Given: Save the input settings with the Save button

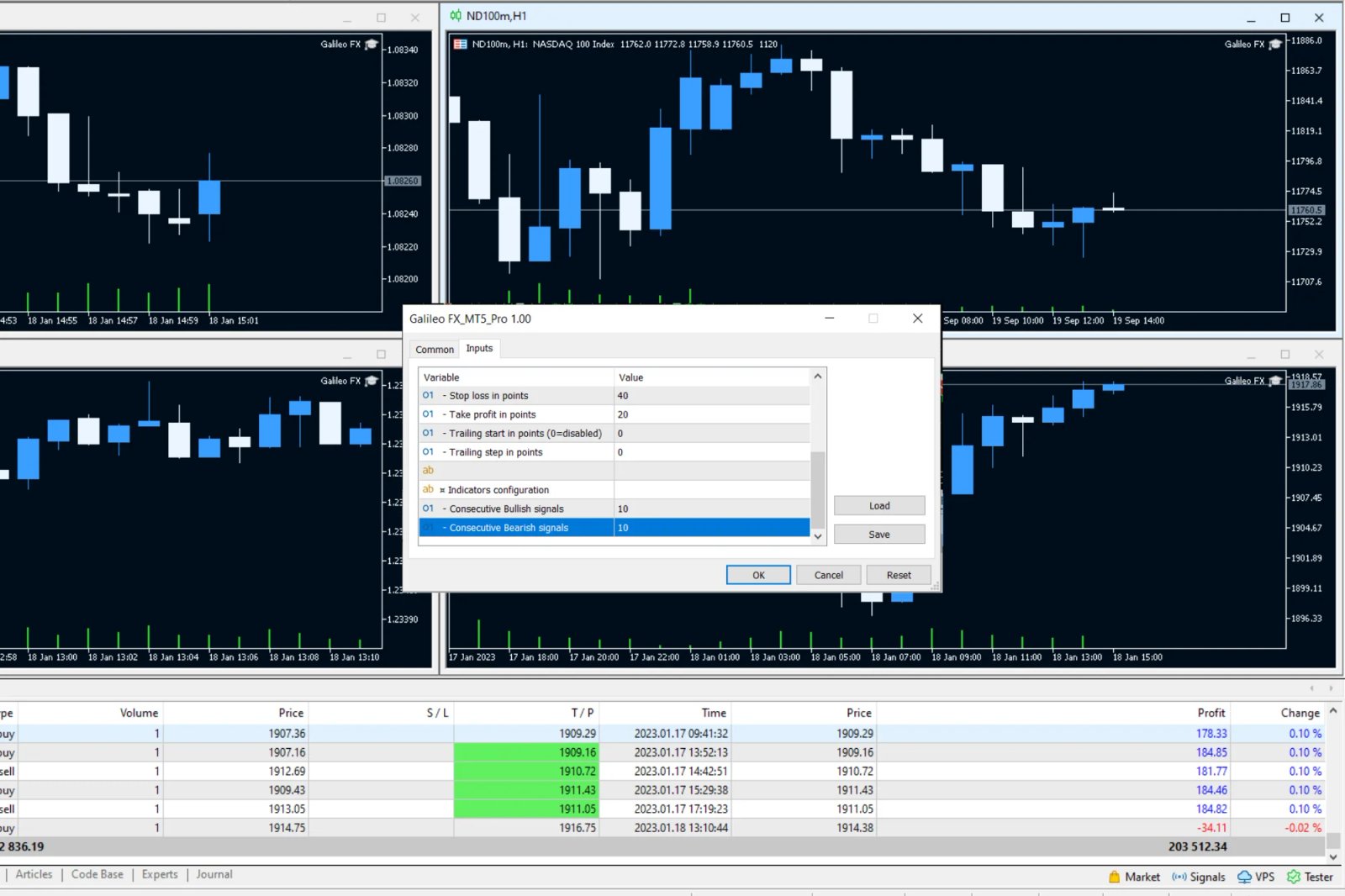Looking at the screenshot, I should [878, 534].
